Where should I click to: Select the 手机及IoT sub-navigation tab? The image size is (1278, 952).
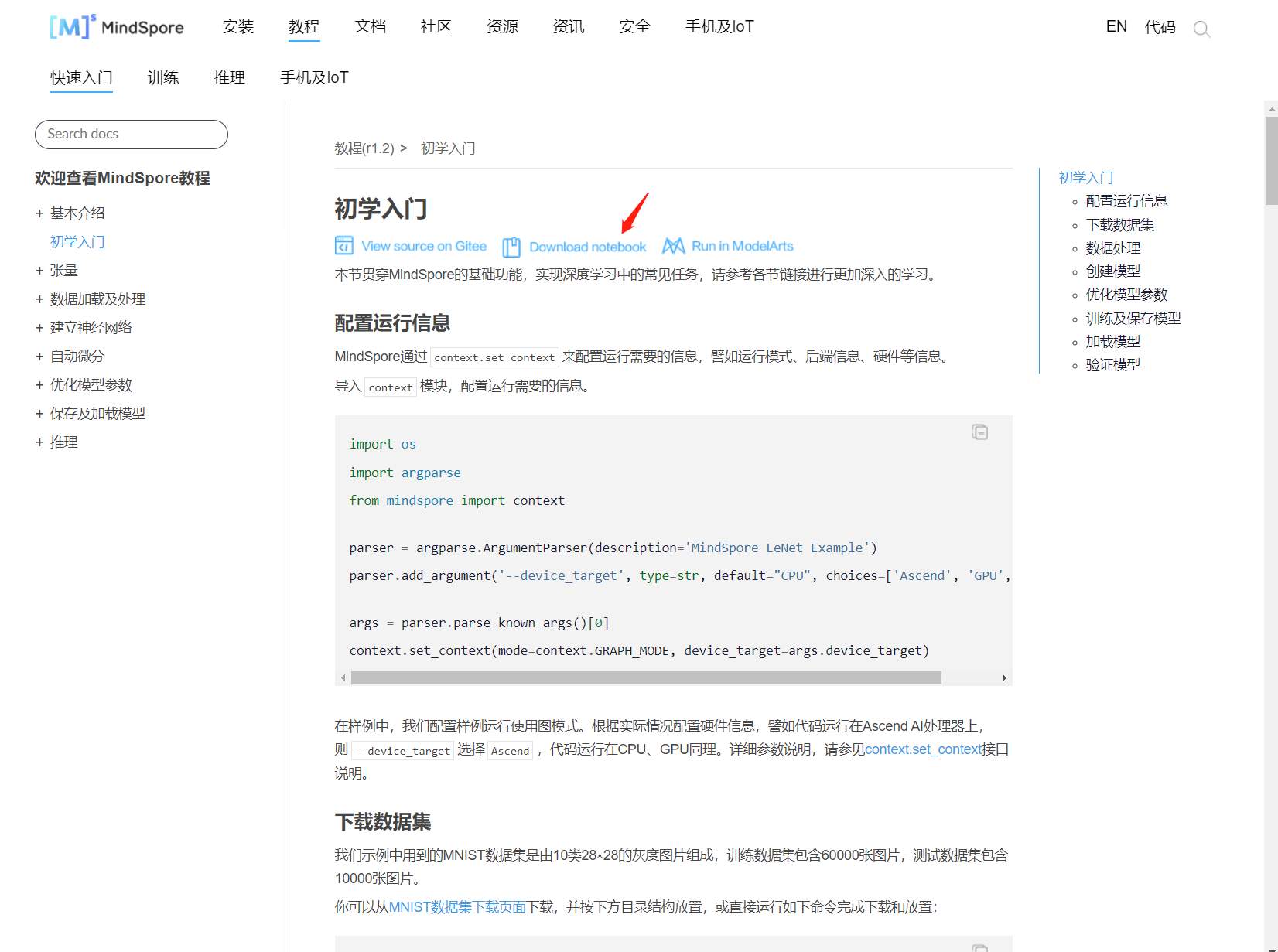click(315, 77)
